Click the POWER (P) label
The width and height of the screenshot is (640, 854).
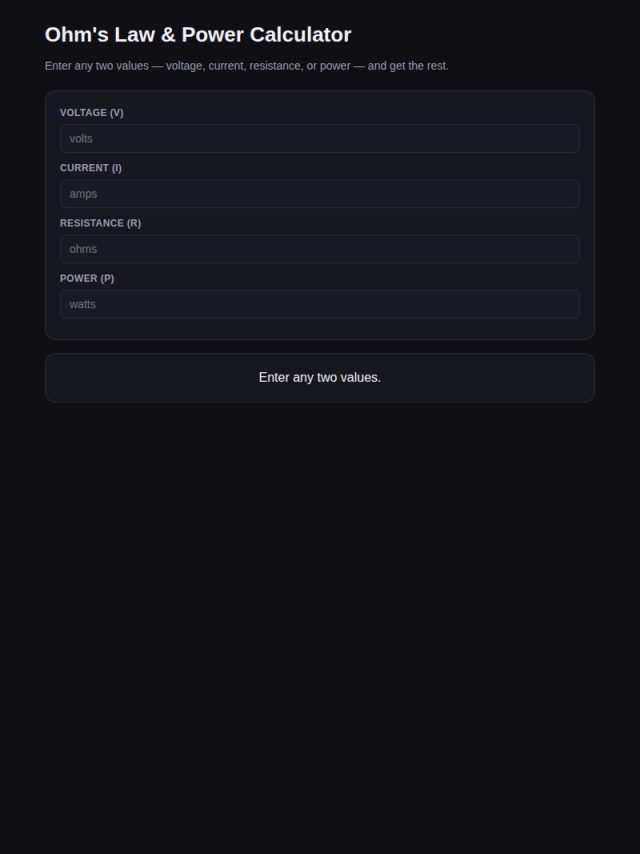87,278
